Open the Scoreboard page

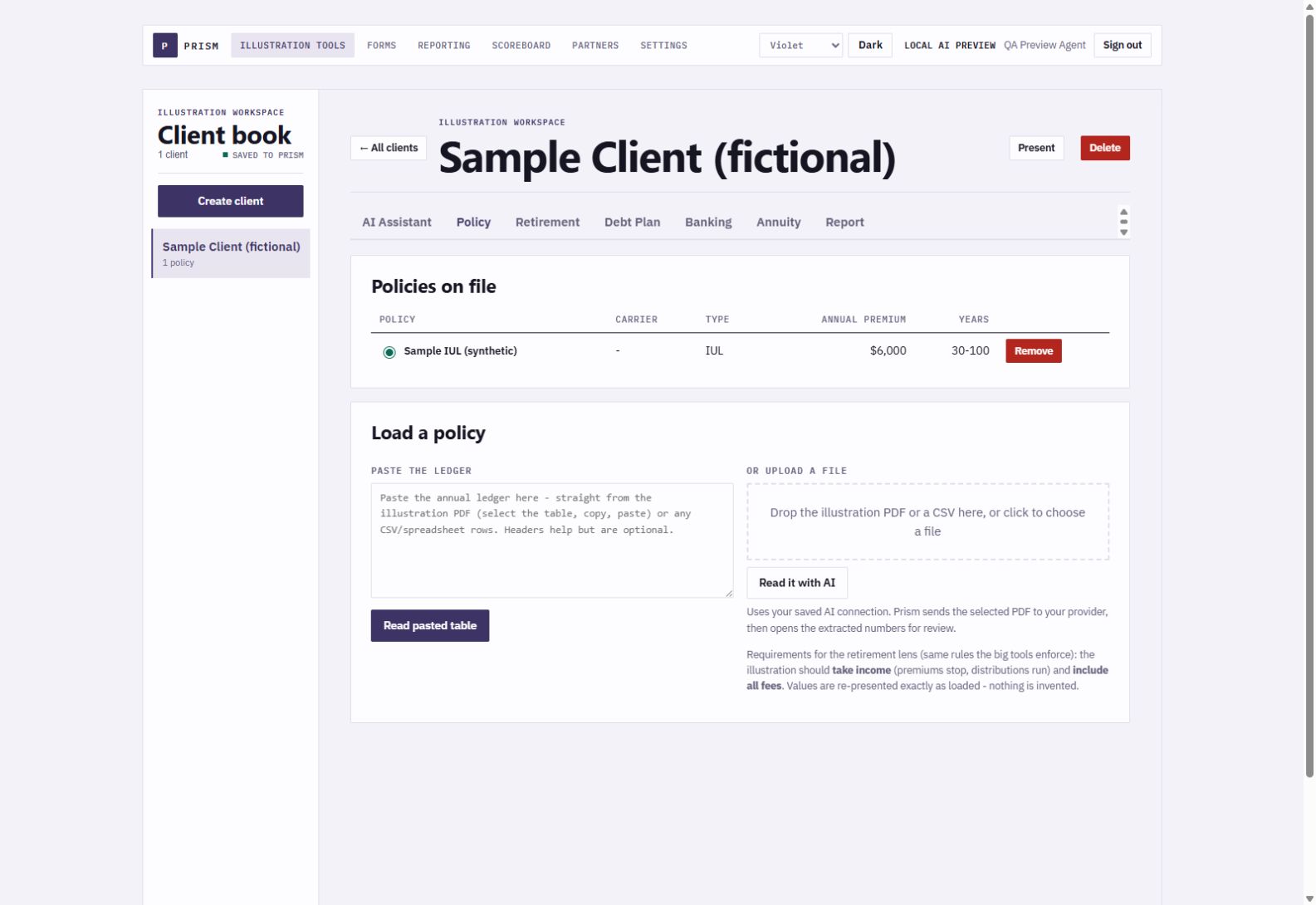(x=521, y=46)
